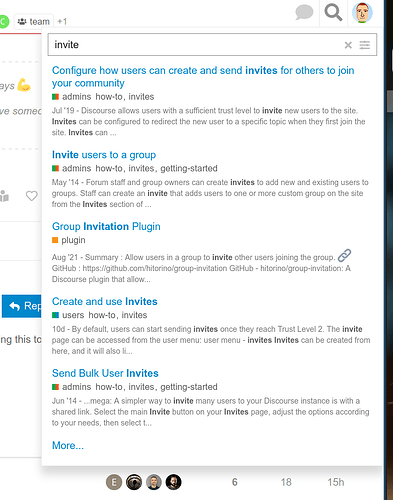
Task: Open the user avatar menu
Action: click(362, 13)
